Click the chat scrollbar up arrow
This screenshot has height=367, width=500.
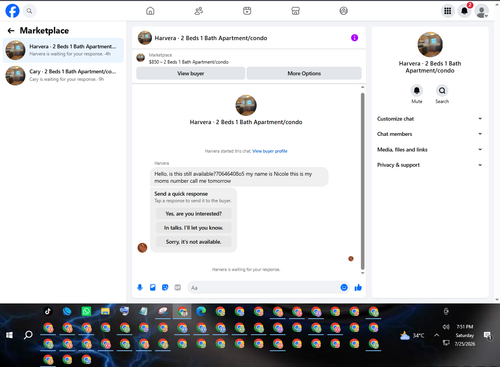(363, 87)
